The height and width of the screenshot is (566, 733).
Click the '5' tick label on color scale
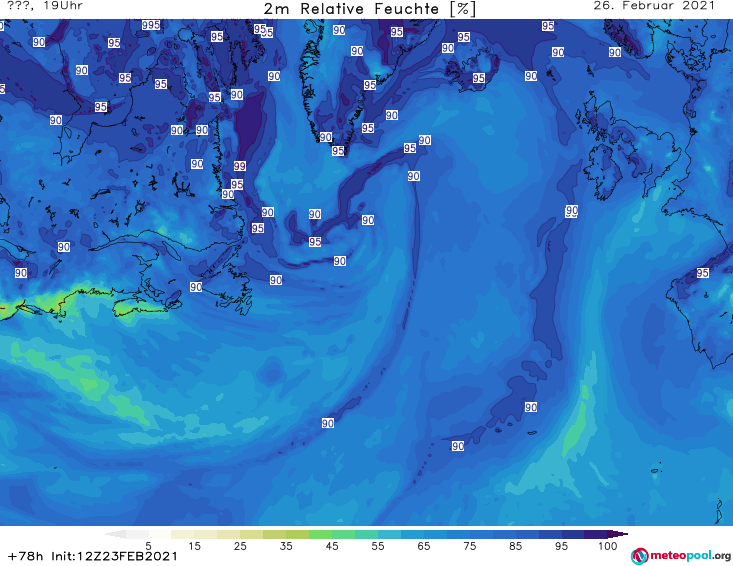(148, 546)
